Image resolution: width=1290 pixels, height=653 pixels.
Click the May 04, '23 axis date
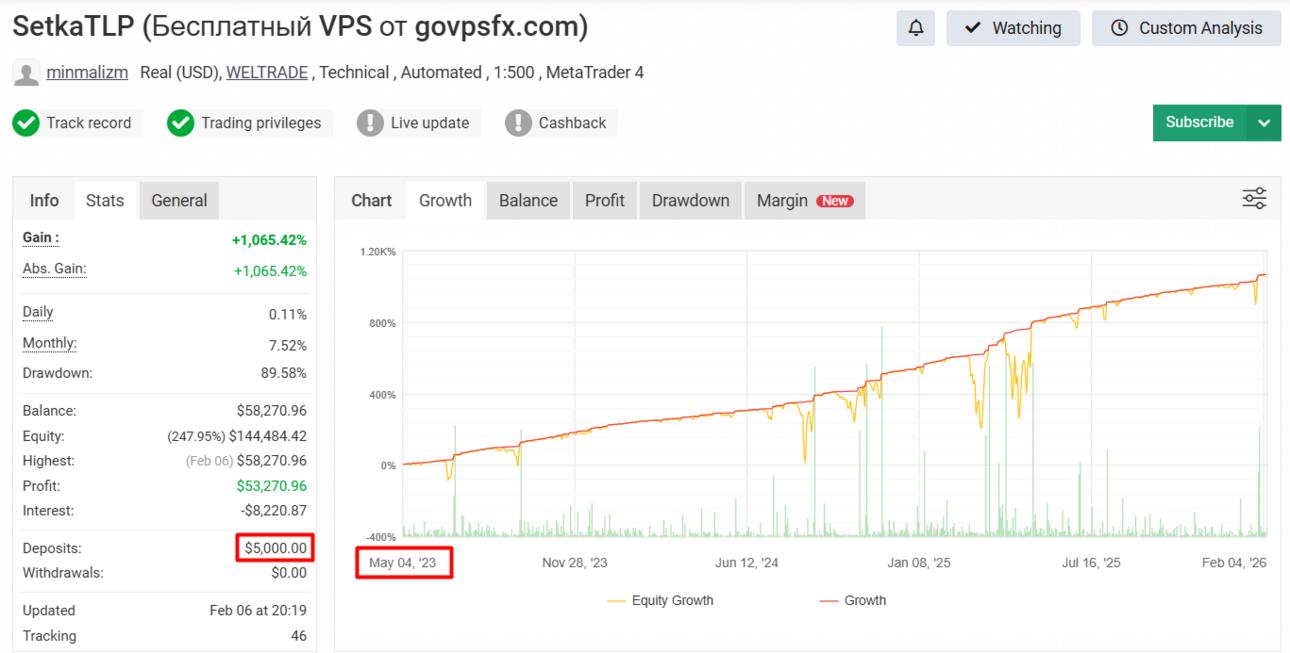point(403,563)
